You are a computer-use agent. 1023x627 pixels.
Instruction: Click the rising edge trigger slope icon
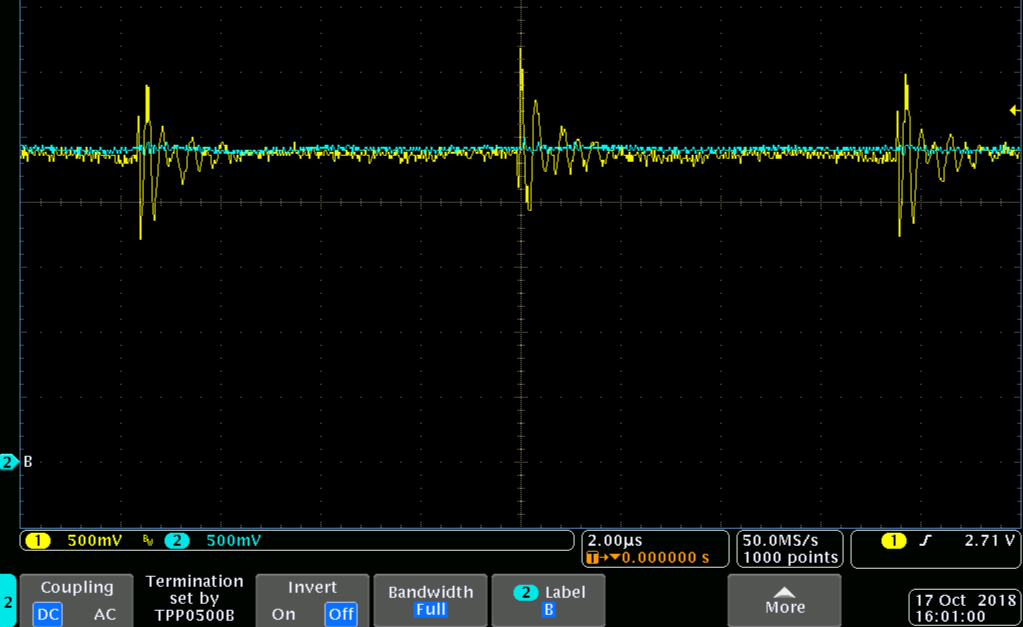click(x=925, y=540)
